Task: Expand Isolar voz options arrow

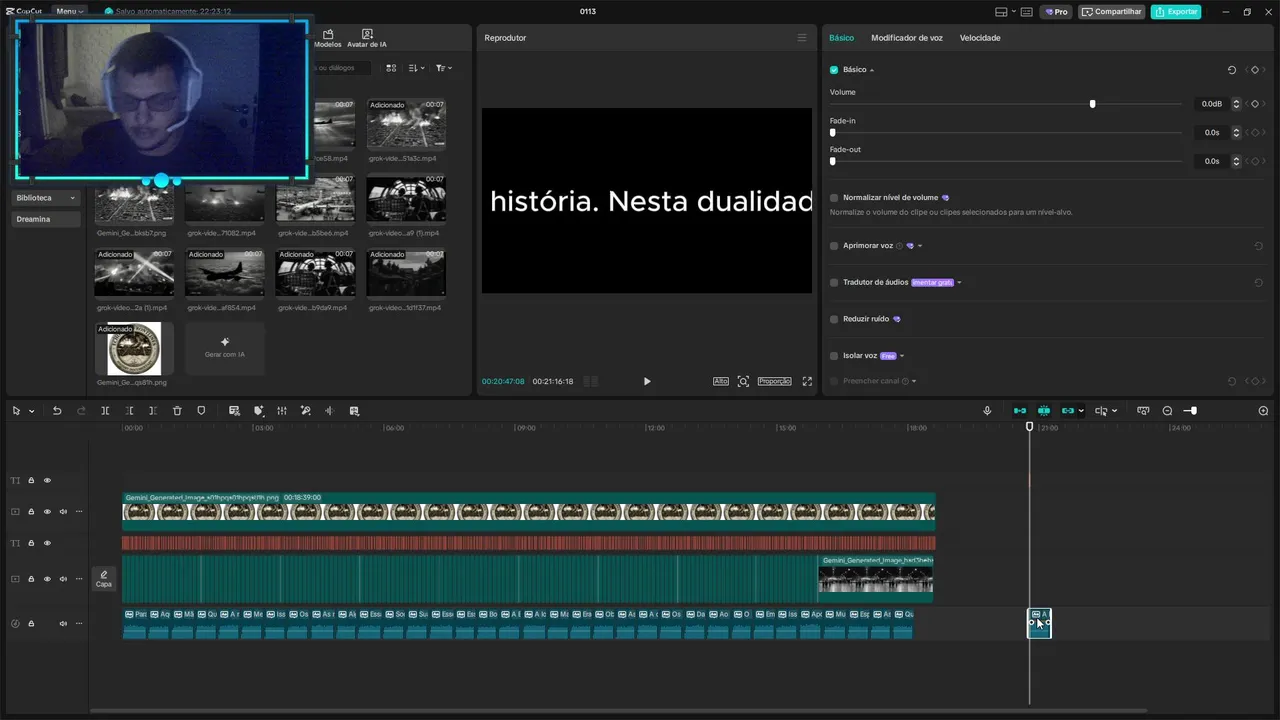Action: [902, 356]
